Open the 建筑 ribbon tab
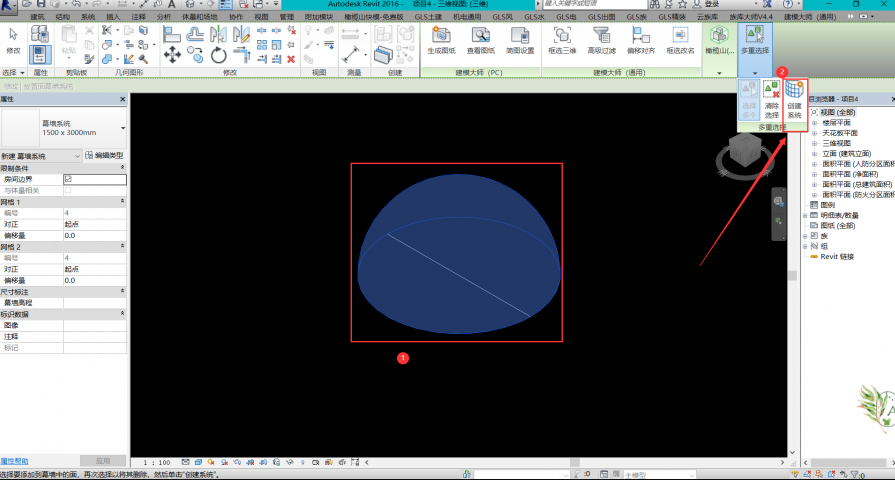The width and height of the screenshot is (895, 480). [38, 17]
